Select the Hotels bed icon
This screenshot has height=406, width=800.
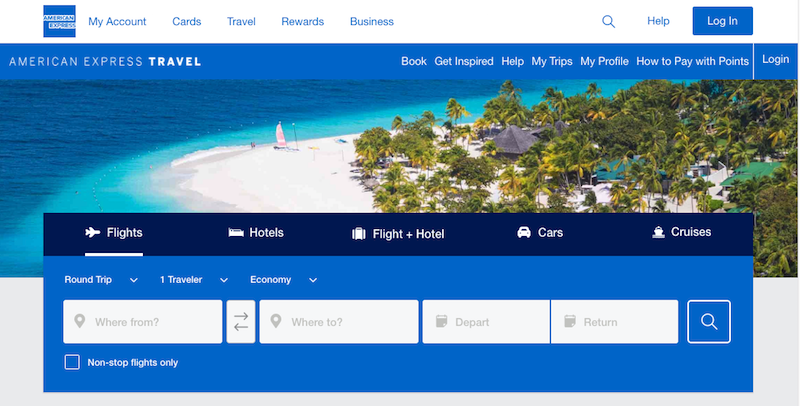(236, 233)
